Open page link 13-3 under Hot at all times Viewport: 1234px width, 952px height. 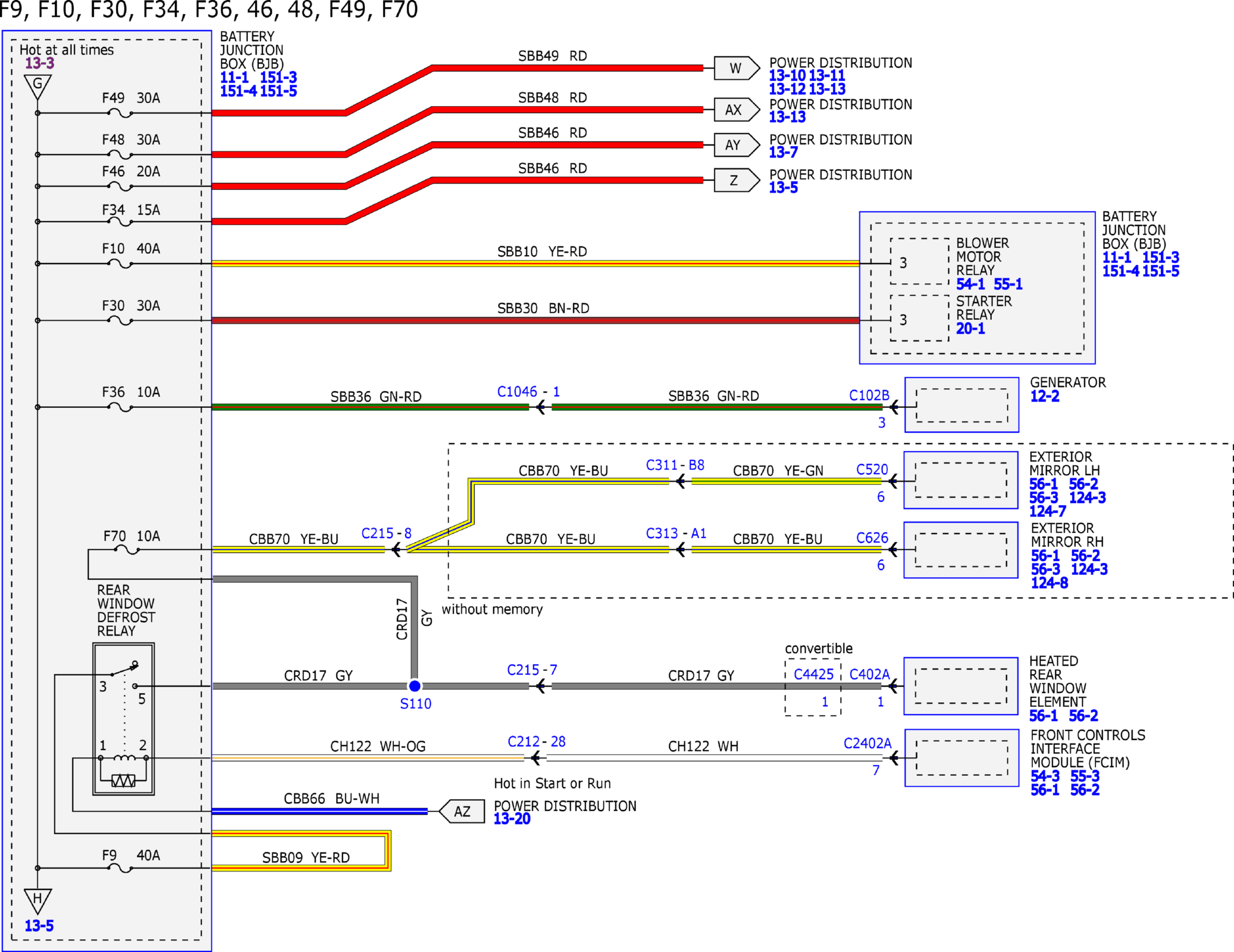(x=39, y=63)
